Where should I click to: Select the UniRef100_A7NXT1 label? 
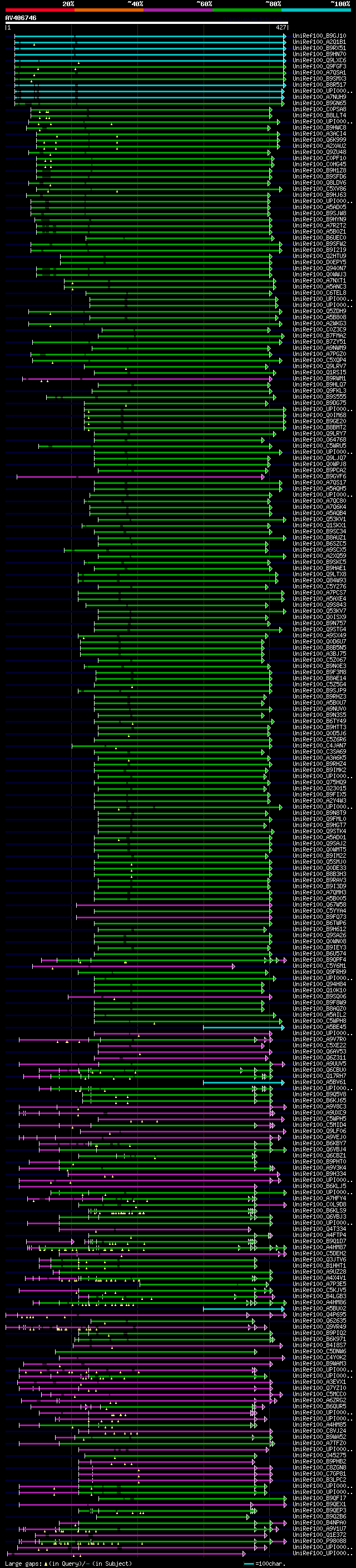(x=319, y=280)
